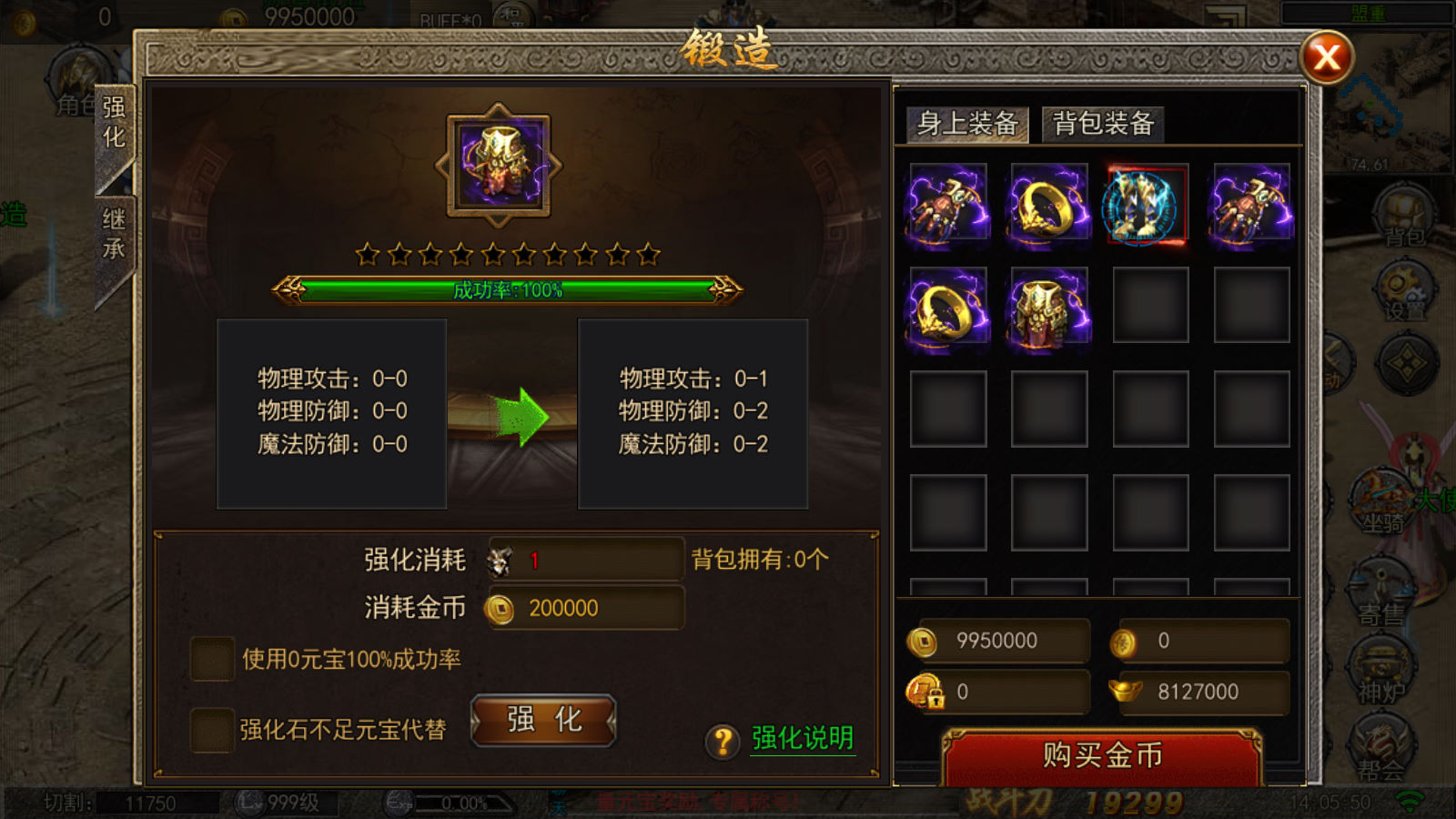Click the 成功率 100% progress bar

point(508,290)
